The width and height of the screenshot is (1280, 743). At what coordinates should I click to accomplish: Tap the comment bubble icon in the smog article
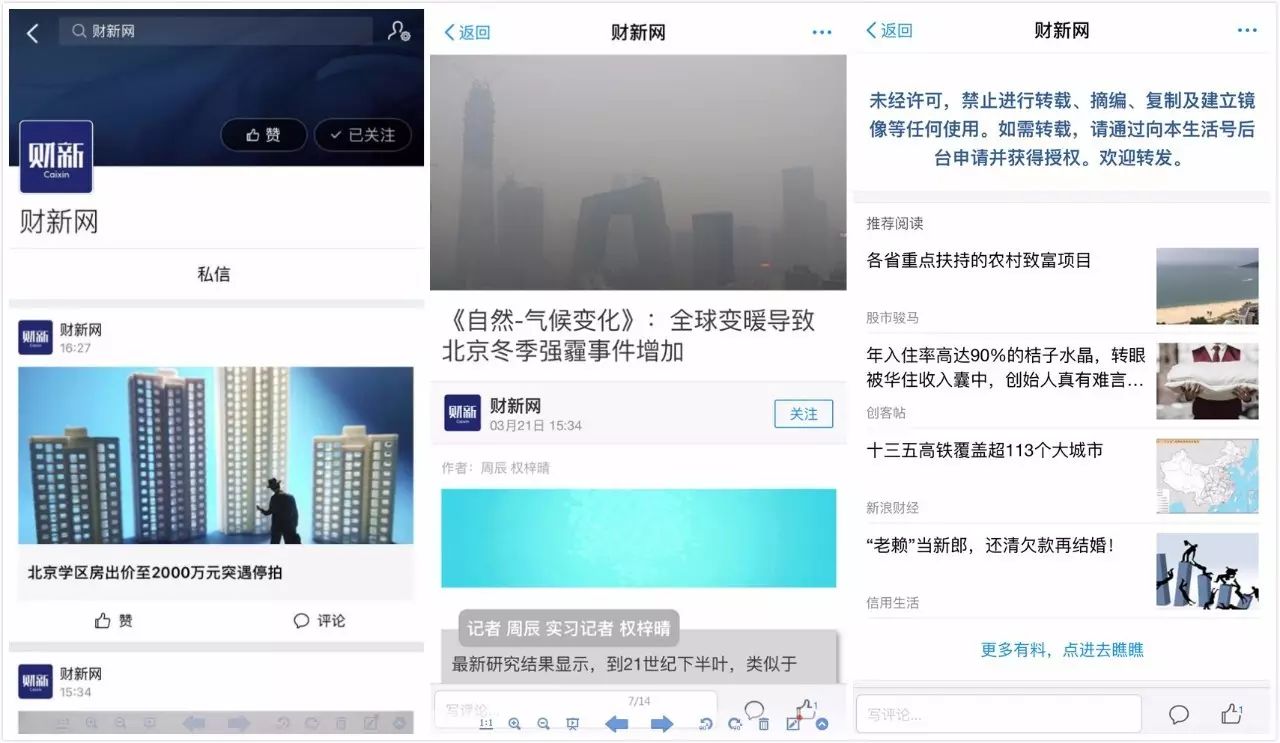point(755,709)
